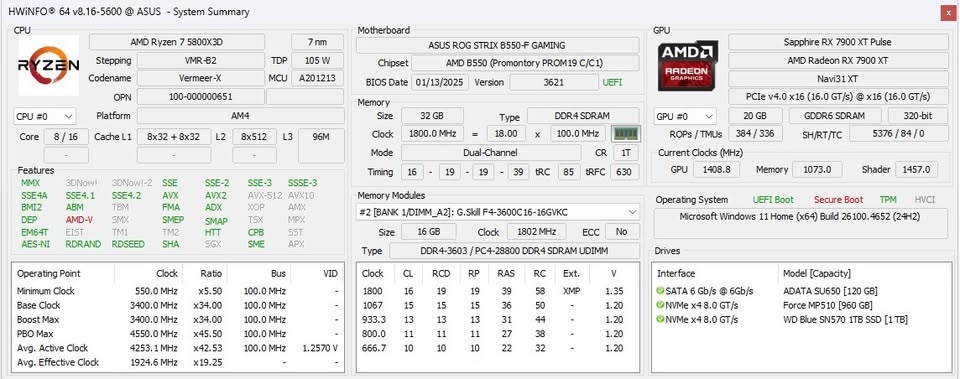960x379 pixels.
Task: Open the CPU #0 selector dropdown
Action: point(45,116)
